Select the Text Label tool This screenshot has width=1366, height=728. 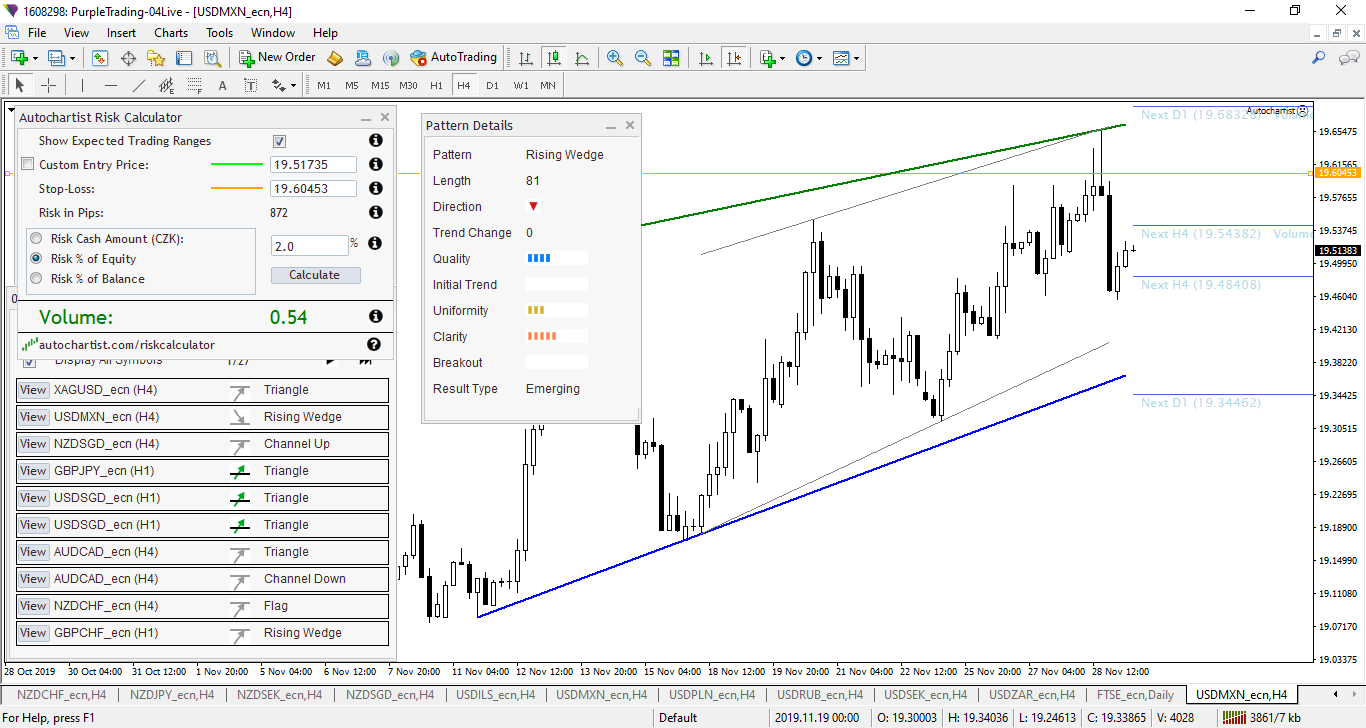[250, 85]
